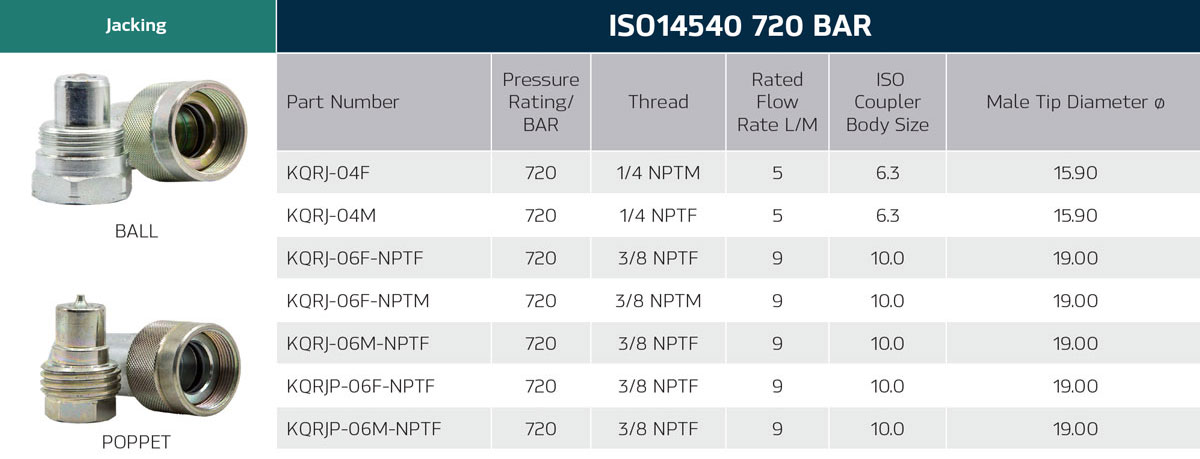Select part number KQRJ-04M

point(329,216)
